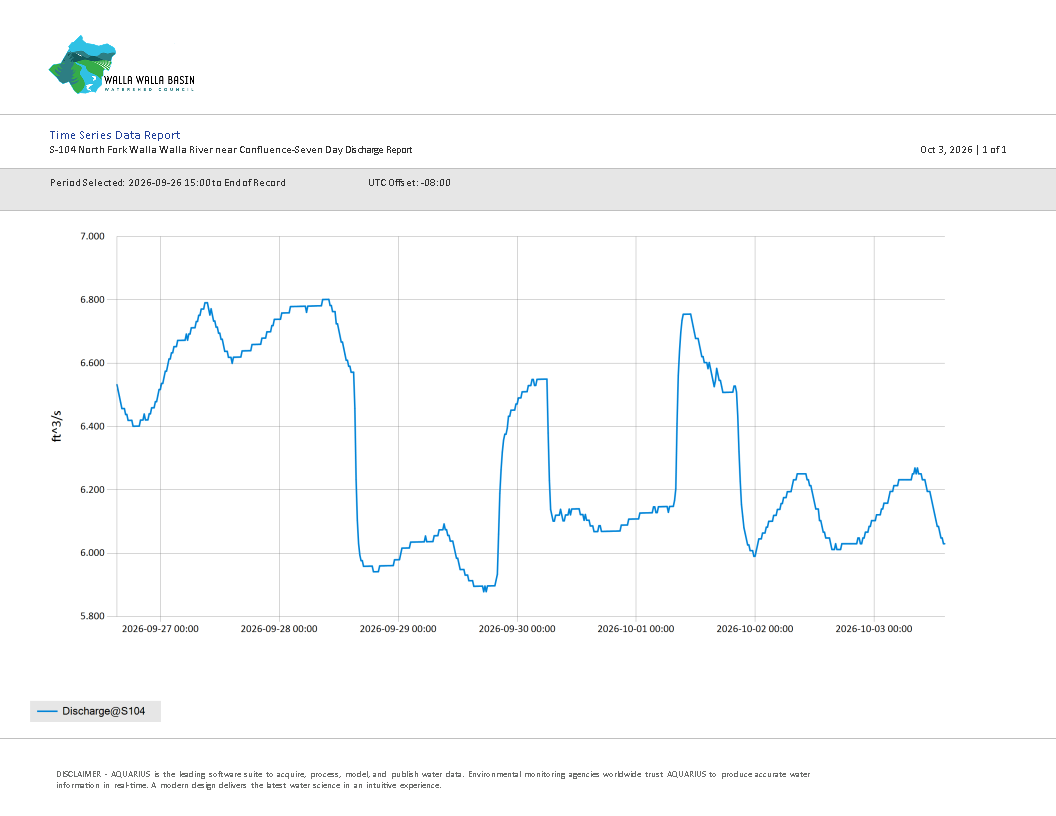Click the 2026-09-30 00:00 x-axis label
Screen dimensions: 1056x816
click(x=517, y=629)
